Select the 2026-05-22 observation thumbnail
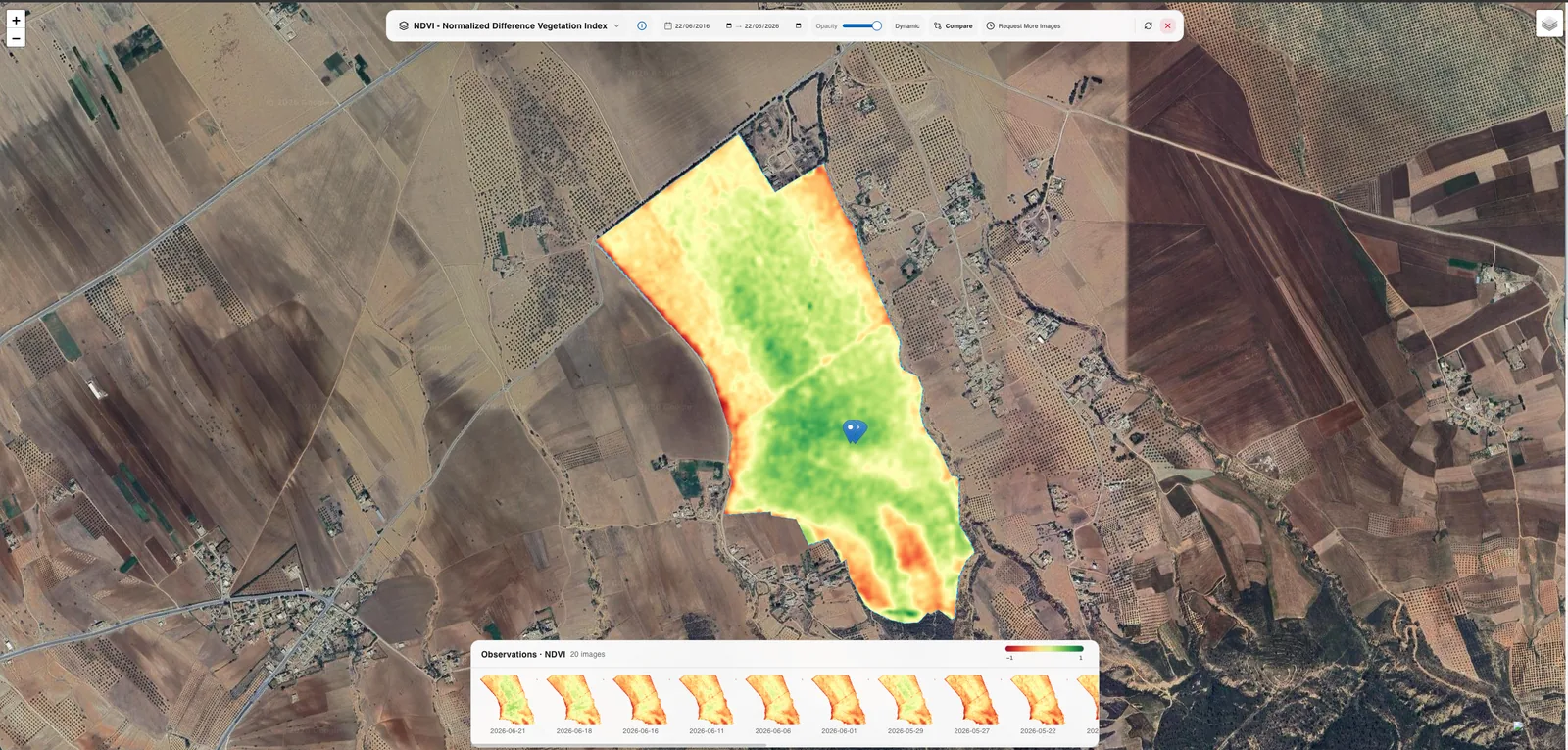This screenshot has width=1568, height=750. 1038,699
